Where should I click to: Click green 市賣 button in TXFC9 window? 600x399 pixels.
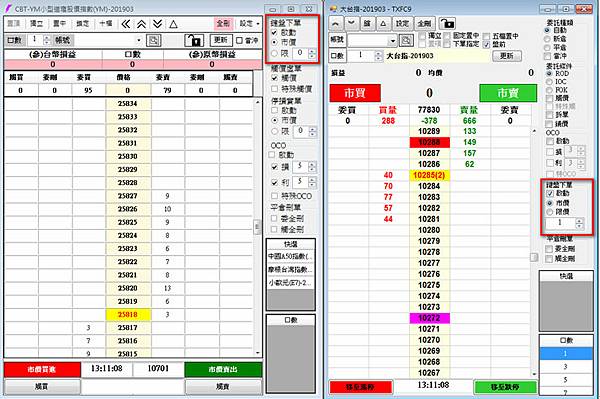point(508,93)
